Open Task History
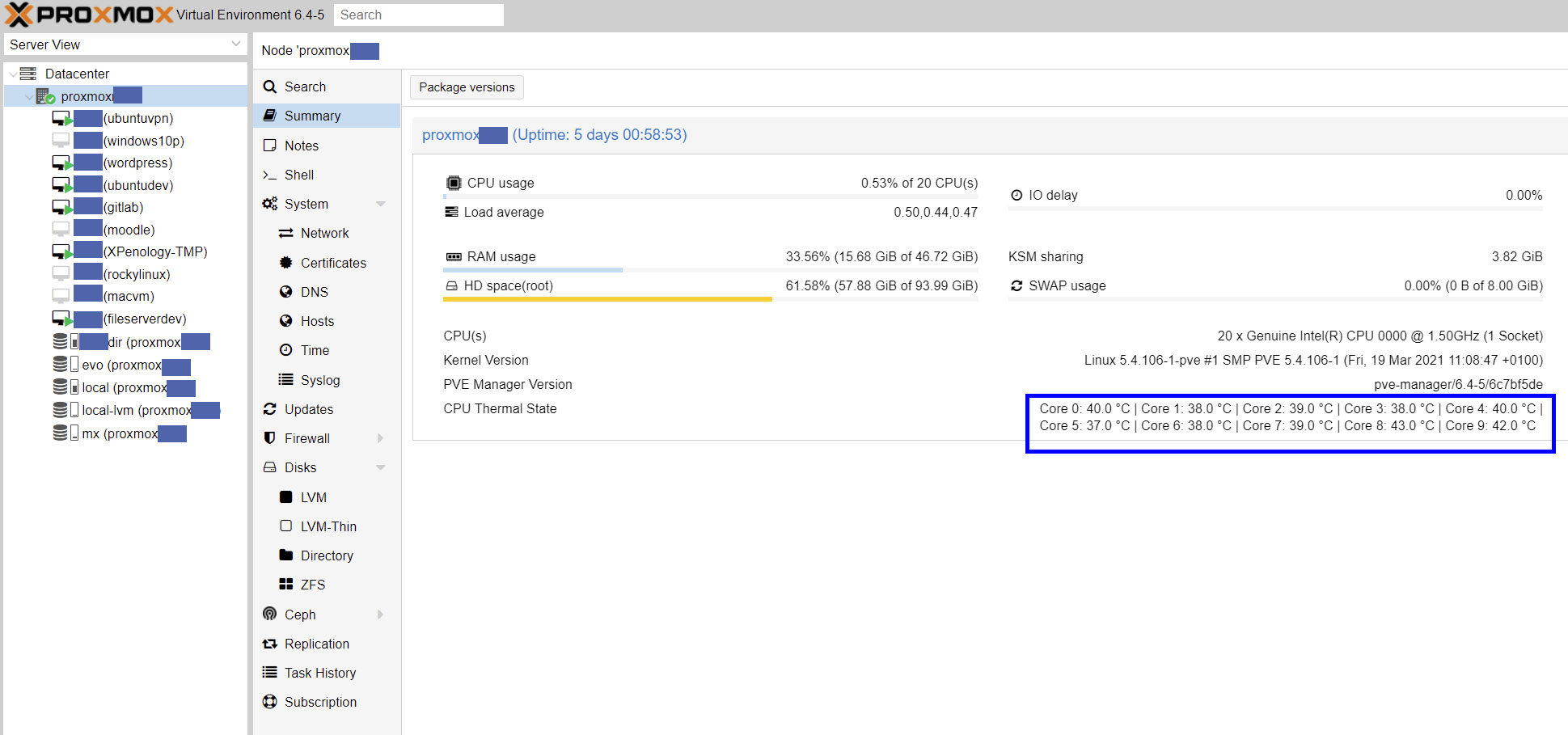The height and width of the screenshot is (735, 1568). pos(327,673)
